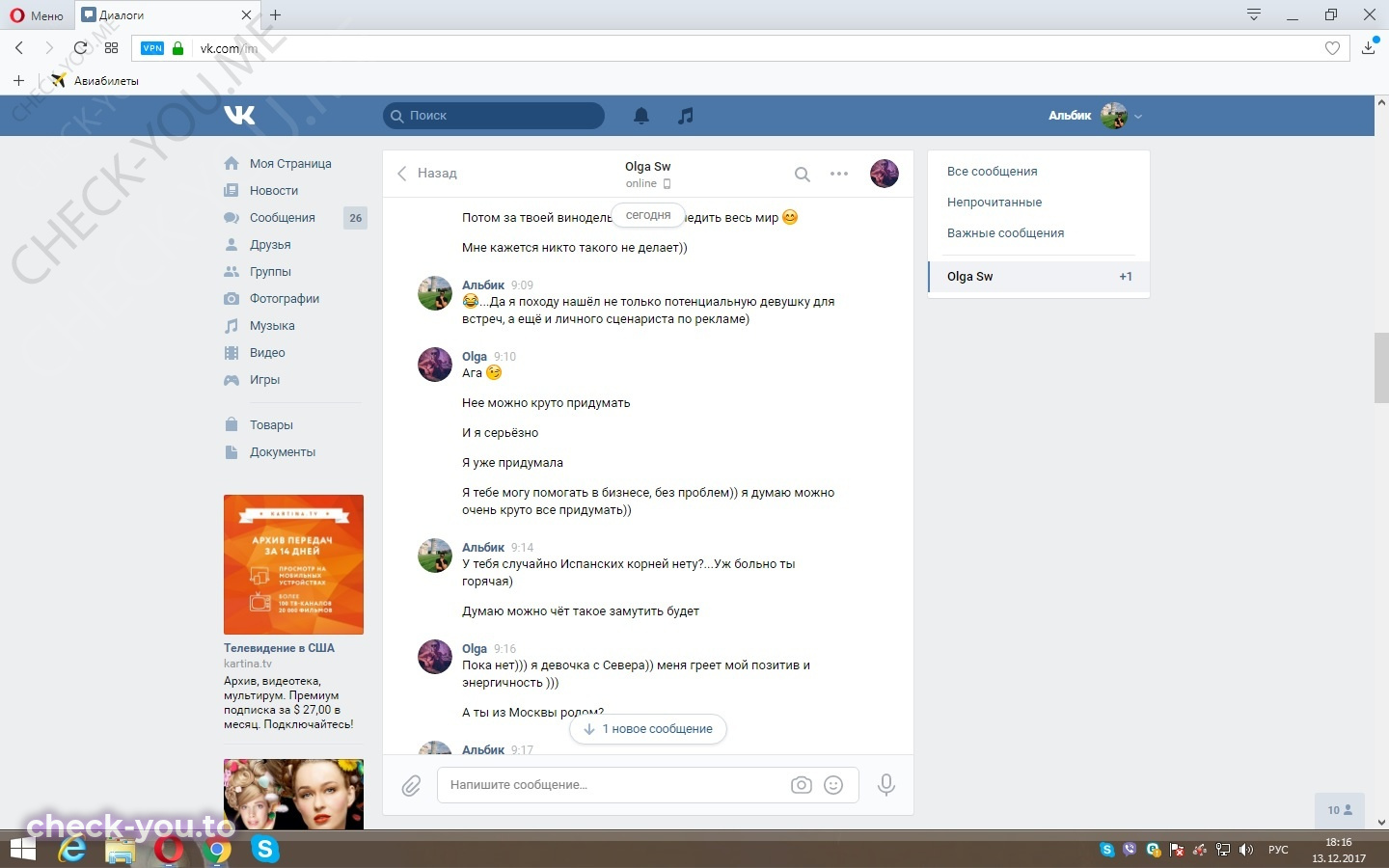Open browser downloads icon
Viewport: 1389px width, 868px height.
[x=1368, y=47]
